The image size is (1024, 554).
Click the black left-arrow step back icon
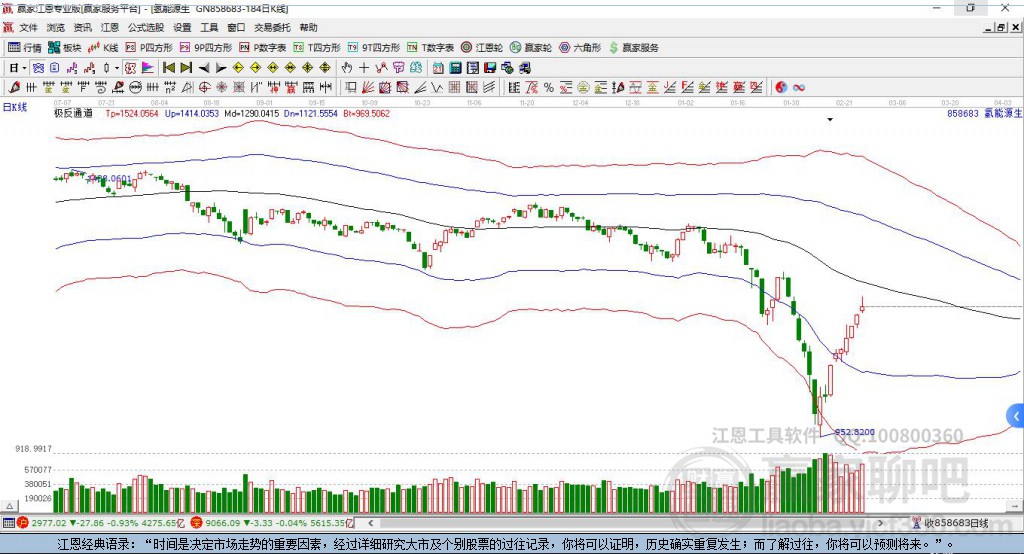pyautogui.click(x=204, y=68)
